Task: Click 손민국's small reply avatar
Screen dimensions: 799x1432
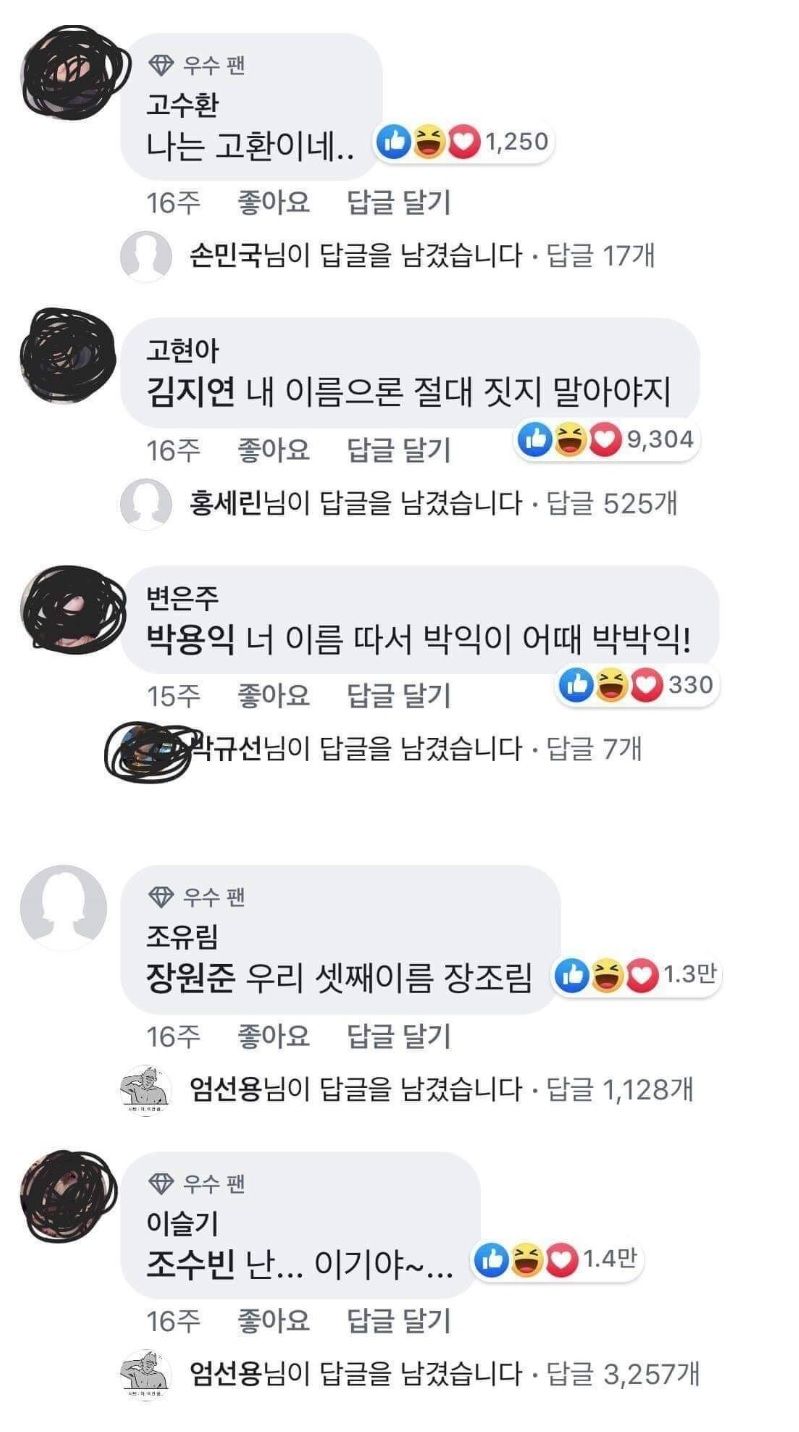Action: [145, 256]
